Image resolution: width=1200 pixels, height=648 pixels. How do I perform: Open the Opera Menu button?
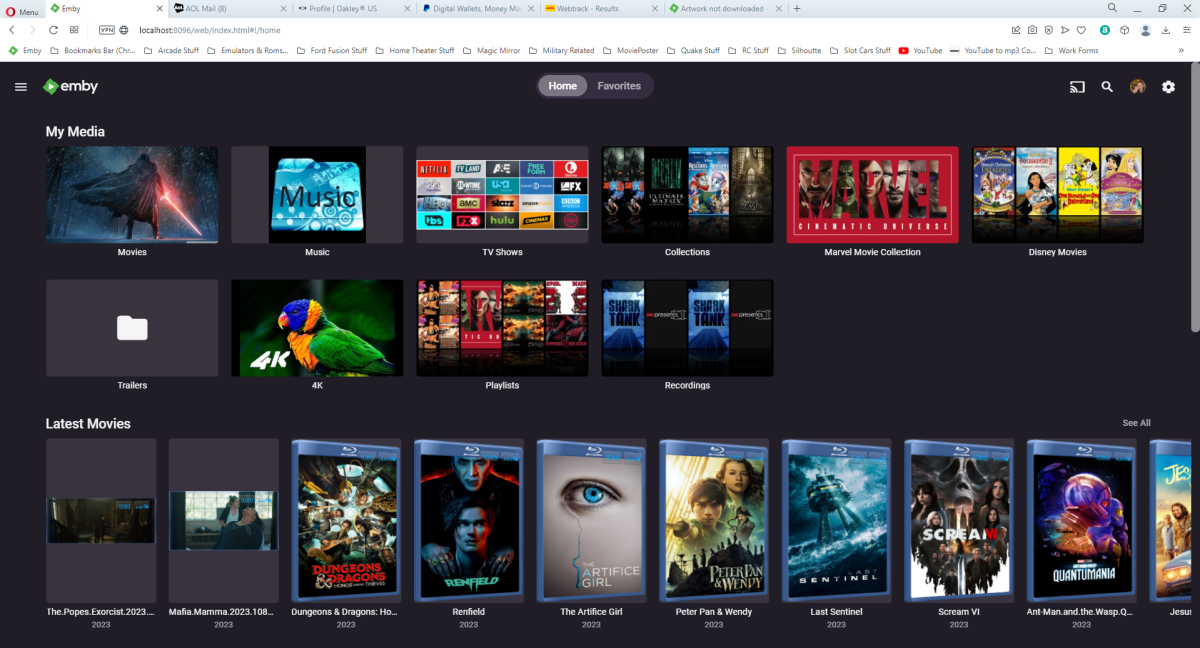click(22, 10)
